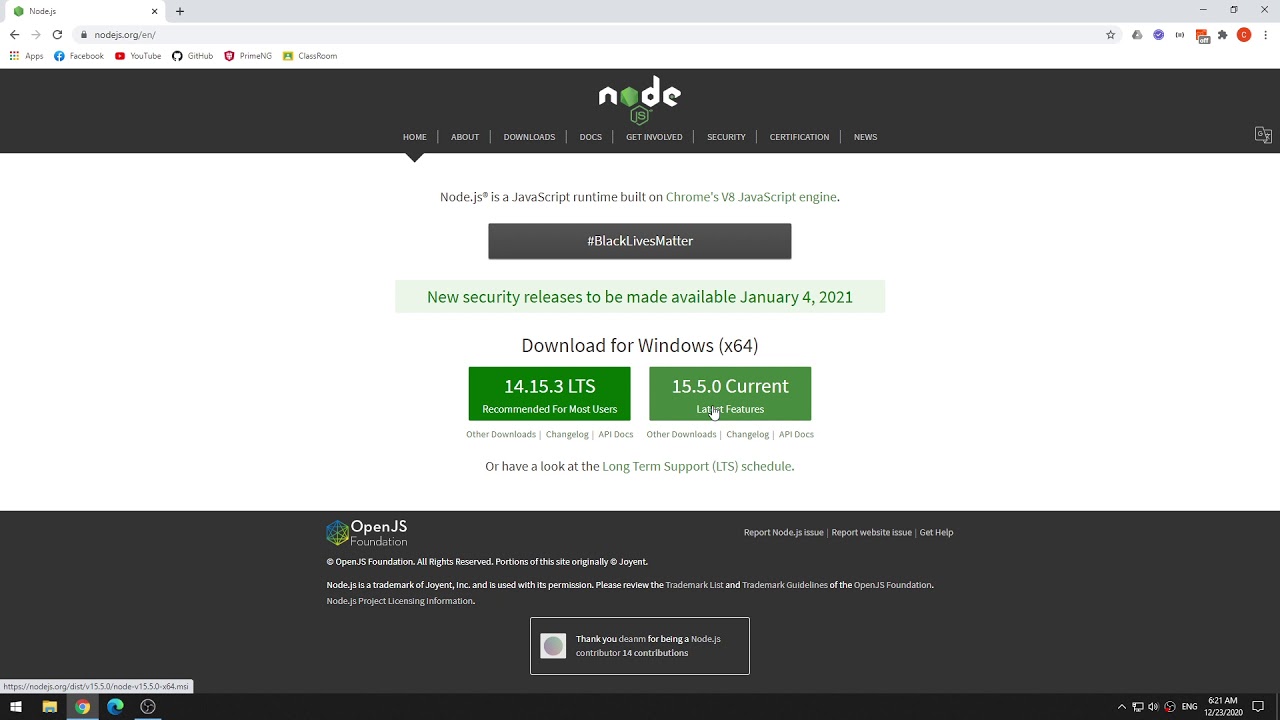Open the volume control in the tray
Viewport: 1280px width, 720px height.
(1153, 707)
